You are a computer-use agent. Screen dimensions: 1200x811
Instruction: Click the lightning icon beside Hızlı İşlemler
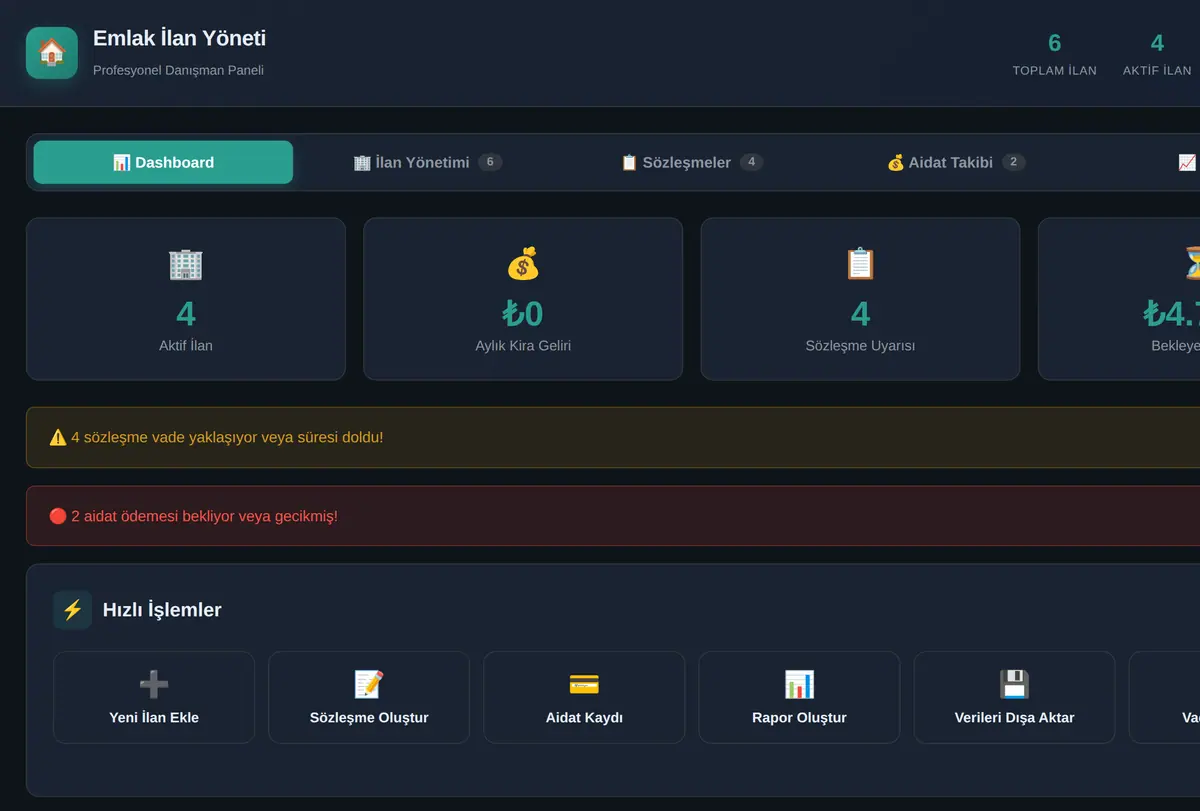point(72,610)
